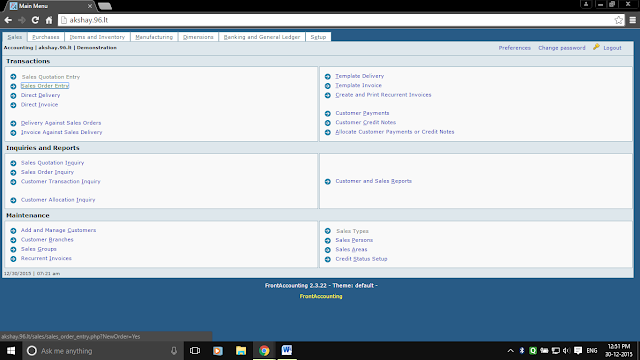Bookmark the page with the star icon
The width and height of the screenshot is (640, 360).
[619, 20]
